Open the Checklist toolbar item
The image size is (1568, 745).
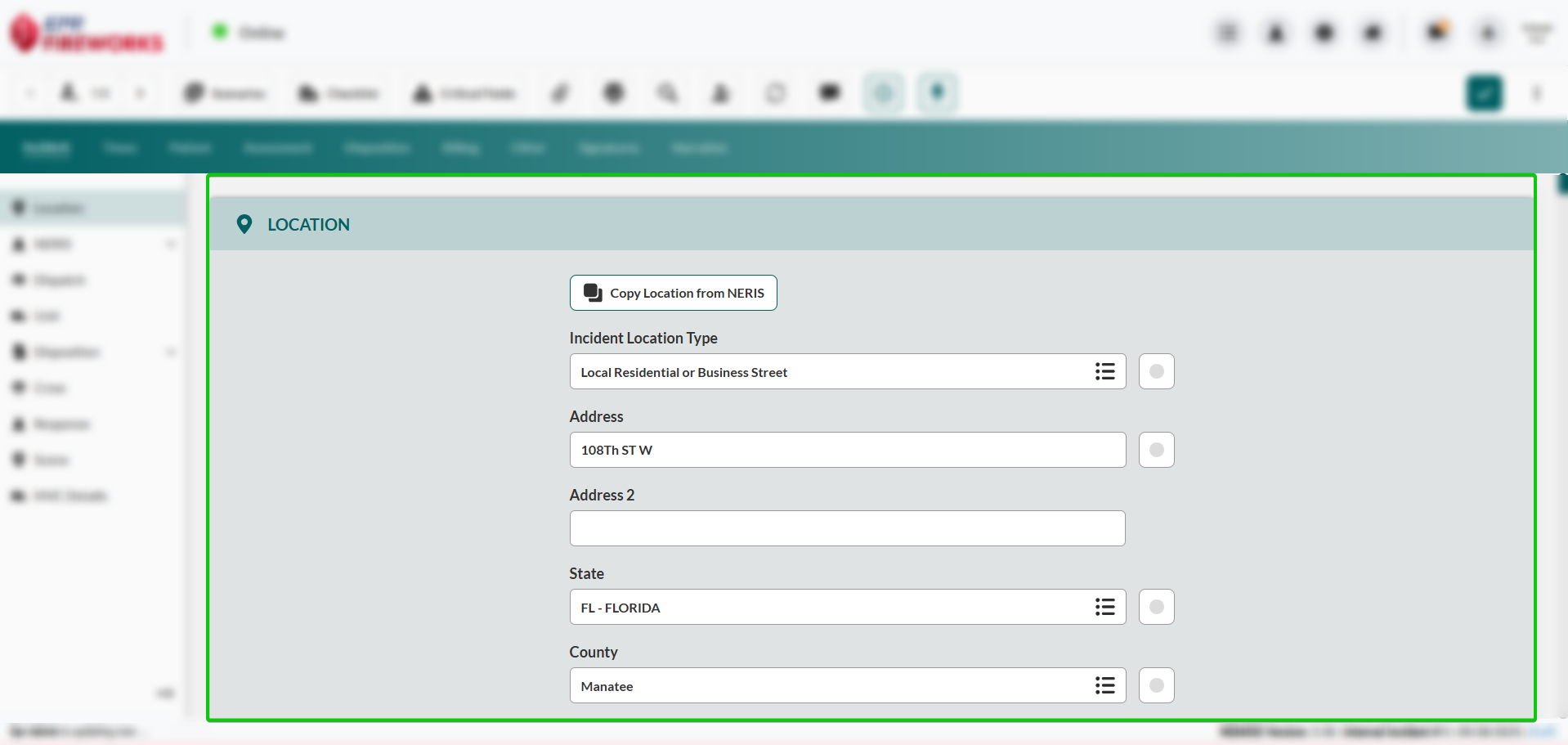pos(338,93)
